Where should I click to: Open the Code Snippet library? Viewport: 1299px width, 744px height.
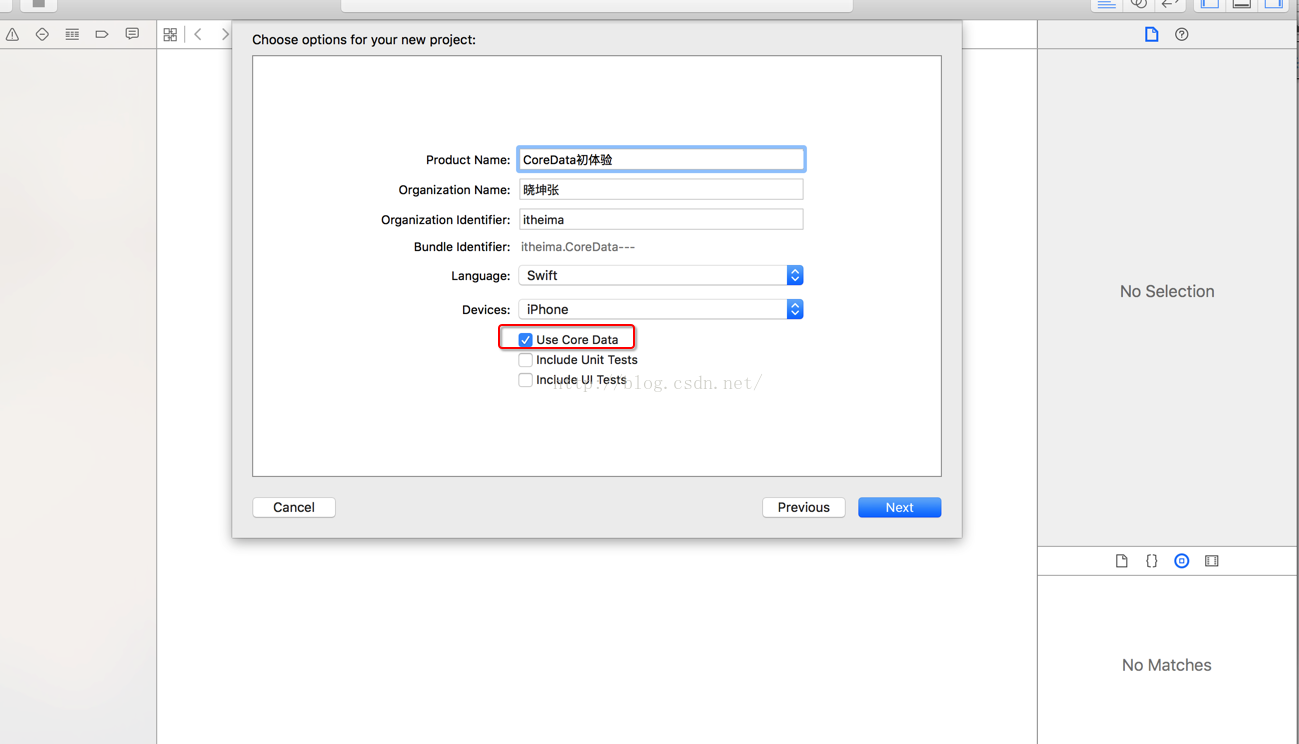pyautogui.click(x=1152, y=561)
